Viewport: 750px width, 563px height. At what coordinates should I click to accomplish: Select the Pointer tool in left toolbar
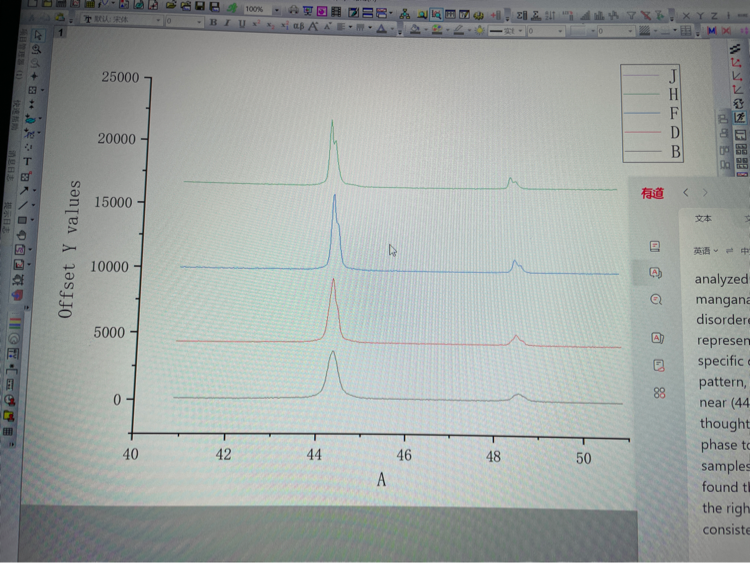(36, 35)
